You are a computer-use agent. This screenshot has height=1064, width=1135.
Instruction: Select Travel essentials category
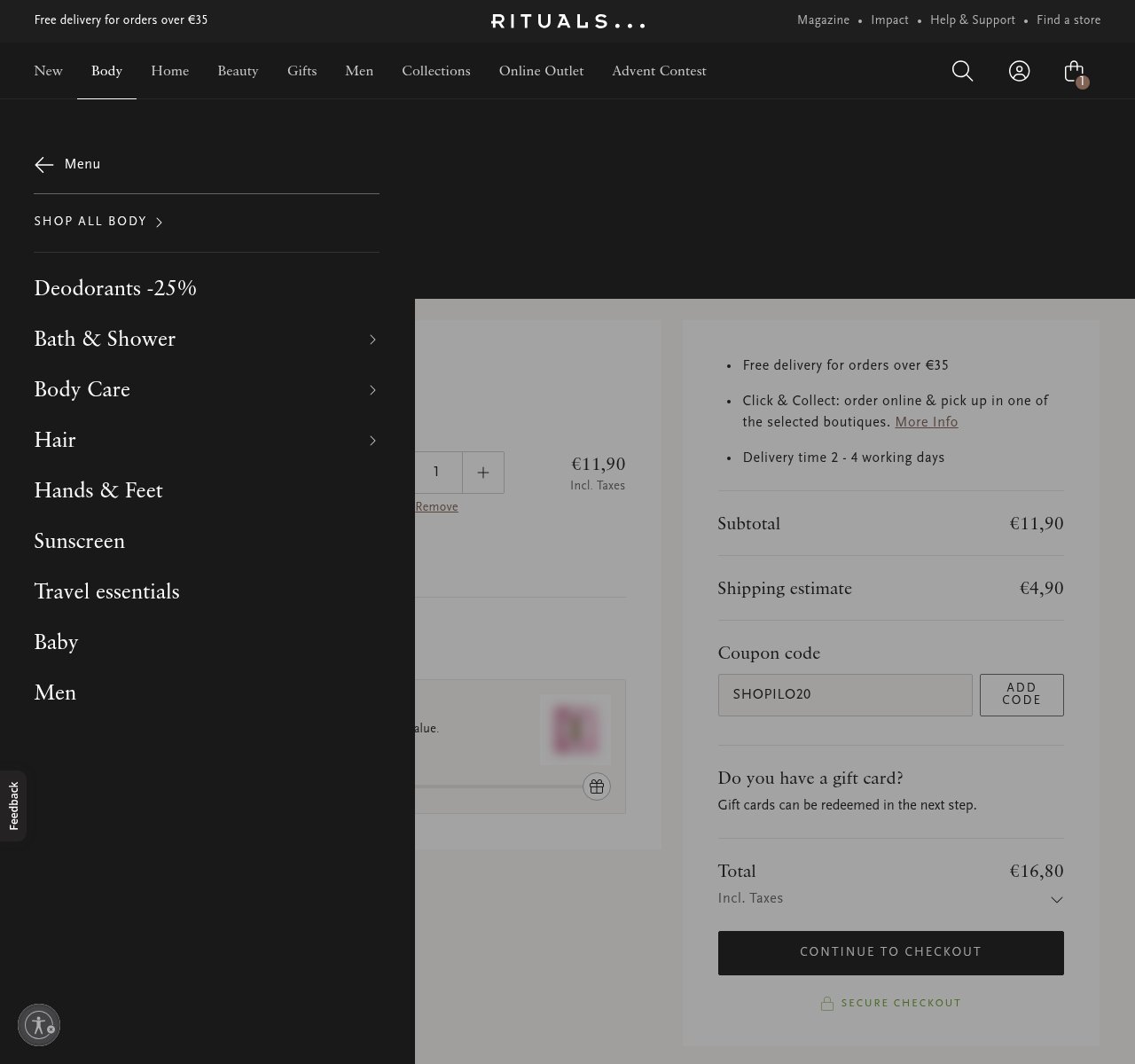[x=106, y=591]
